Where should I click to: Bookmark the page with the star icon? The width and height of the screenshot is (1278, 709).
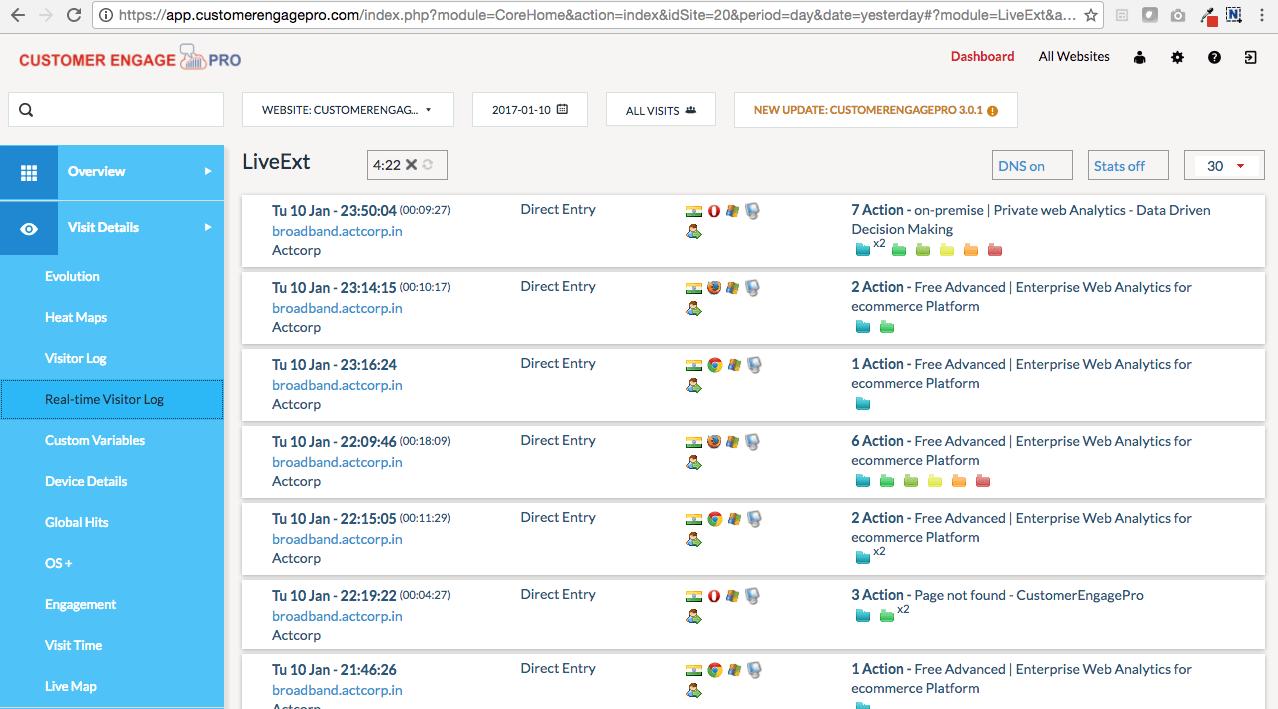(1091, 16)
